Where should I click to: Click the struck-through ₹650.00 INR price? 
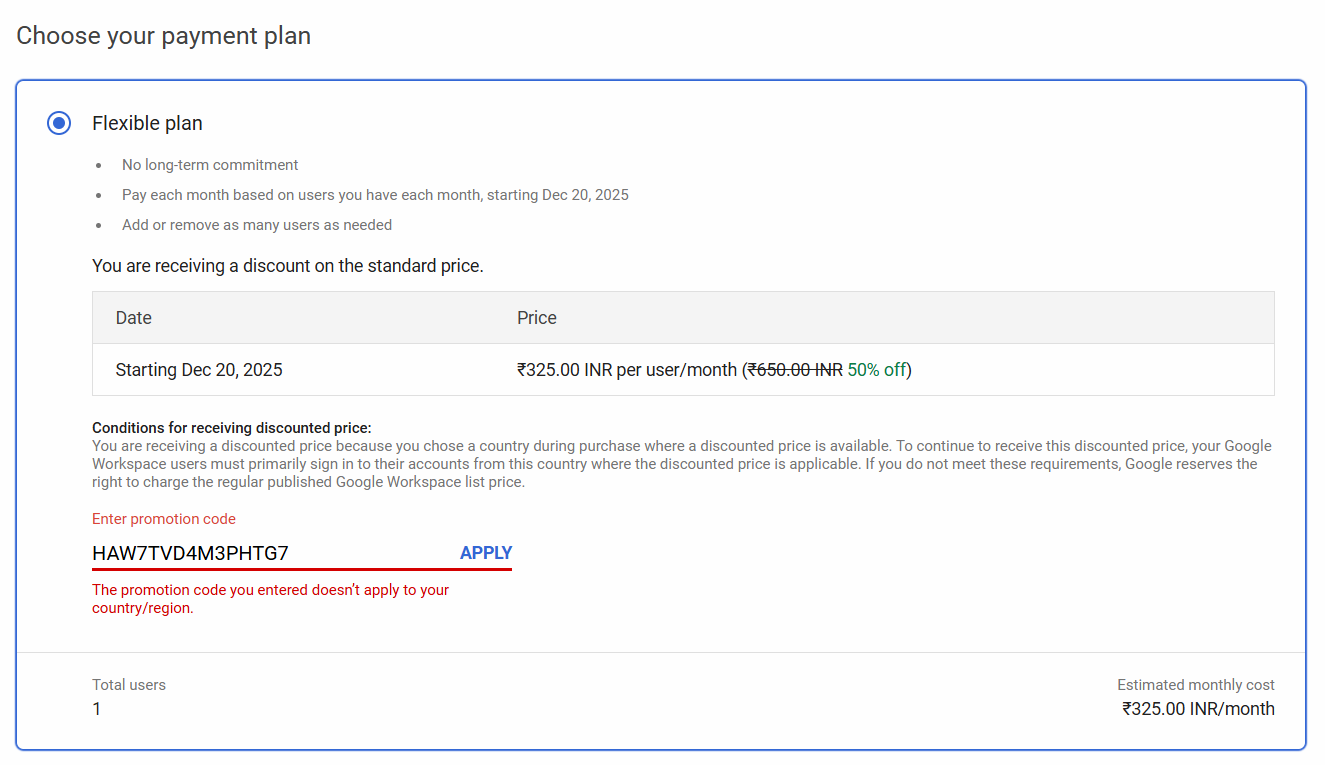(795, 368)
